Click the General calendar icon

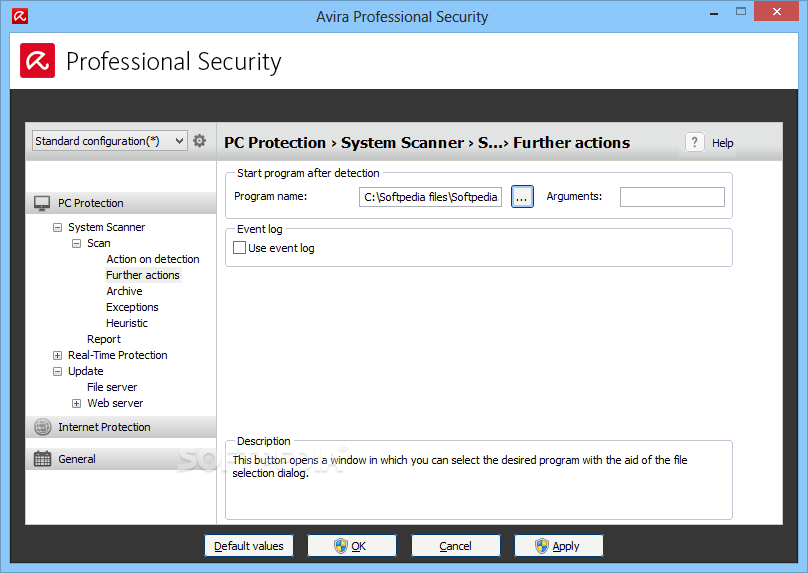click(42, 459)
